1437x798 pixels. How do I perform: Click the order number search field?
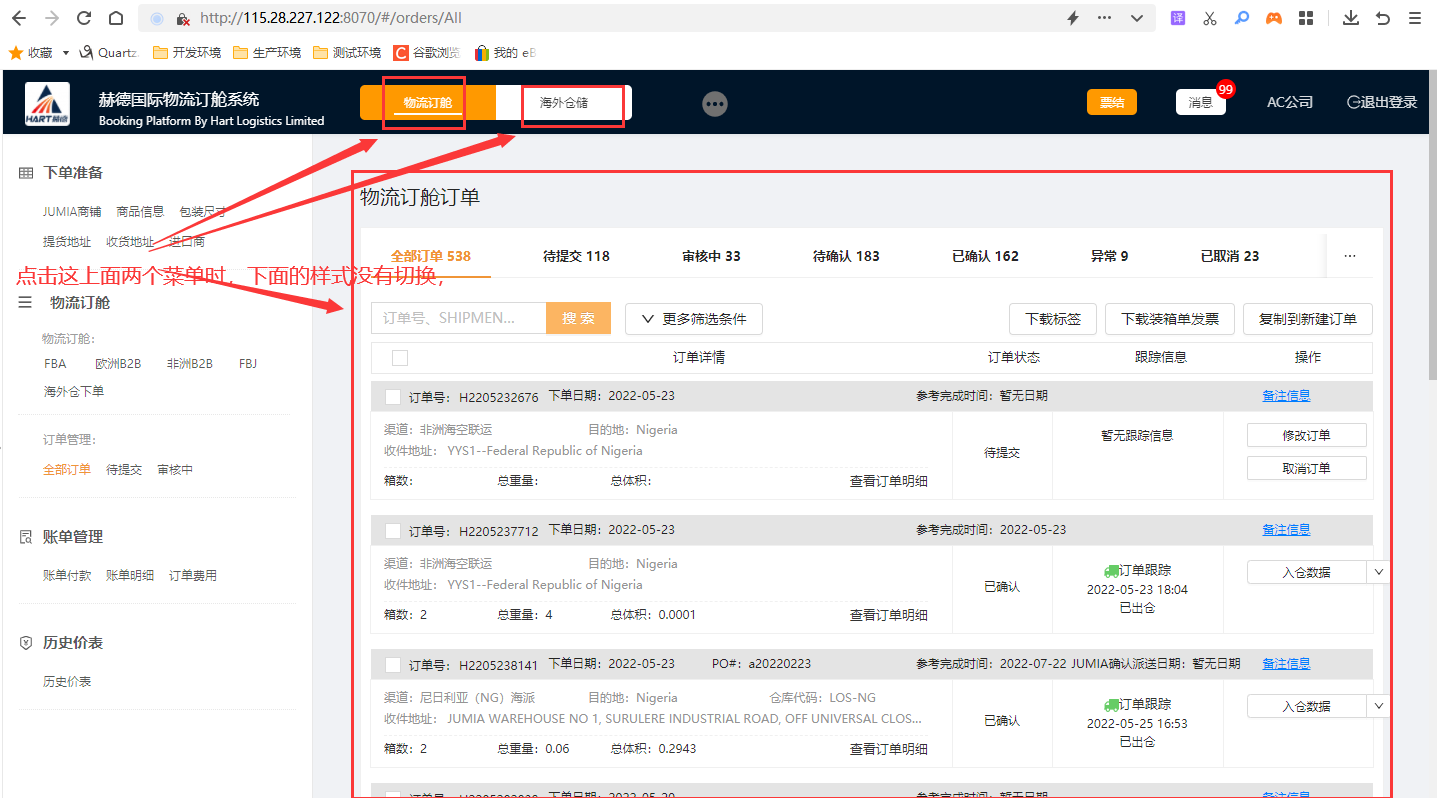click(x=458, y=319)
